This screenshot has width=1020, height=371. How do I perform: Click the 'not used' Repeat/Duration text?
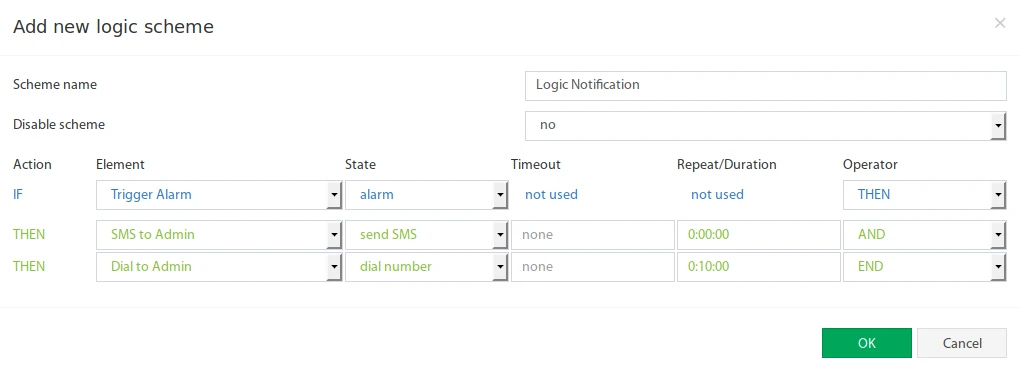[x=717, y=195]
